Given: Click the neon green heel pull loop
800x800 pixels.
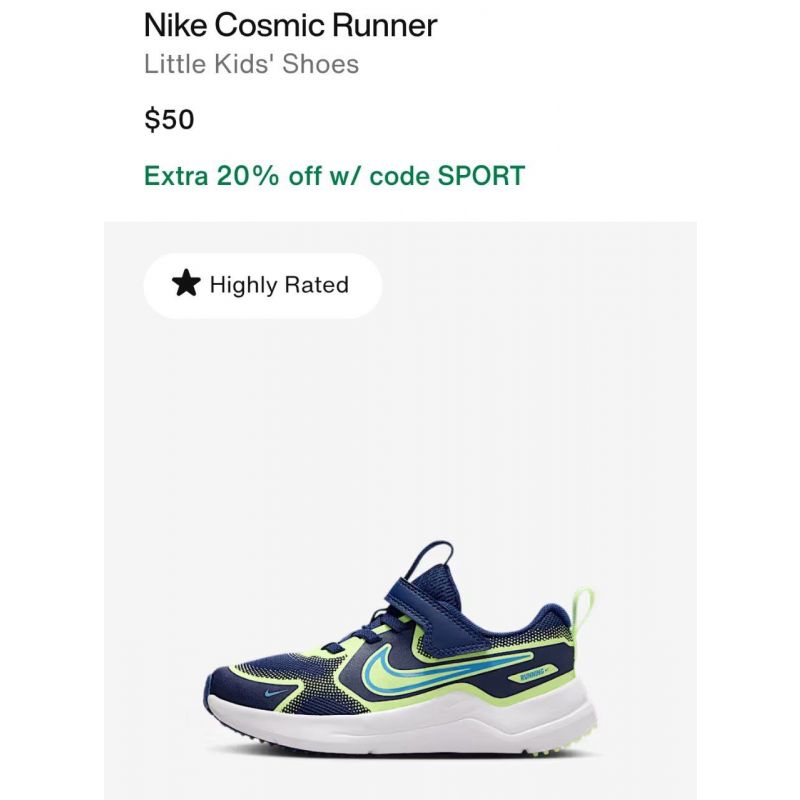Looking at the screenshot, I should pyautogui.click(x=584, y=611).
